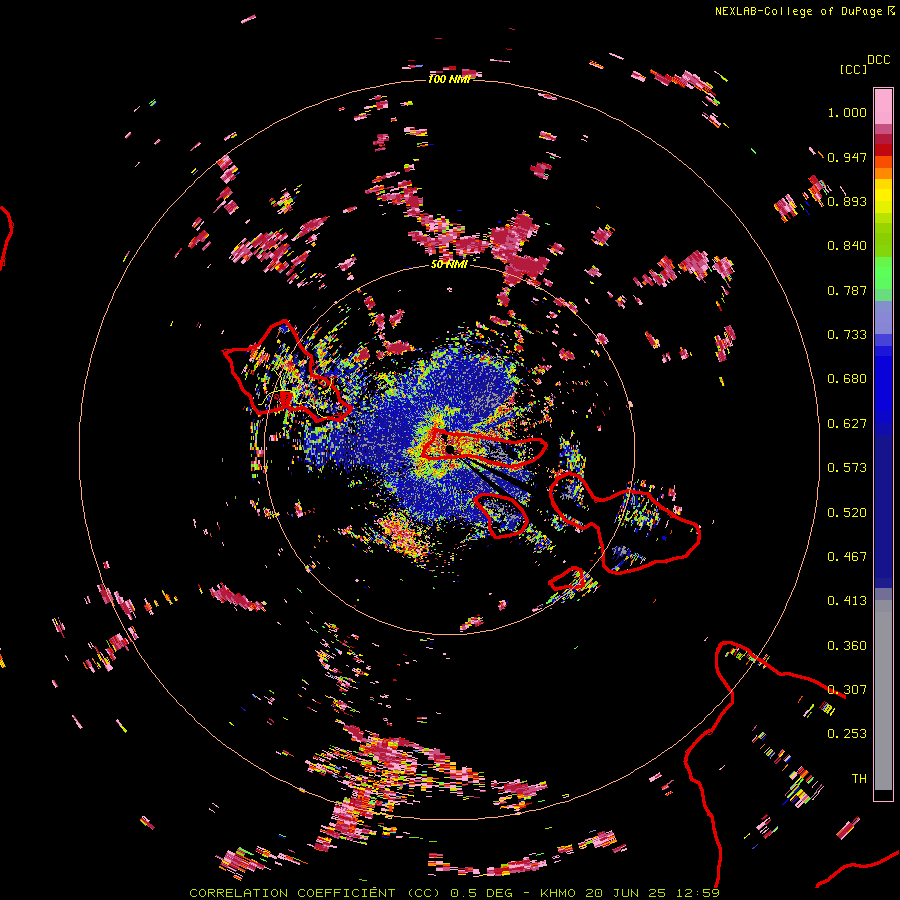Click the TH threshold label
Screen dimensions: 900x900
click(x=859, y=779)
